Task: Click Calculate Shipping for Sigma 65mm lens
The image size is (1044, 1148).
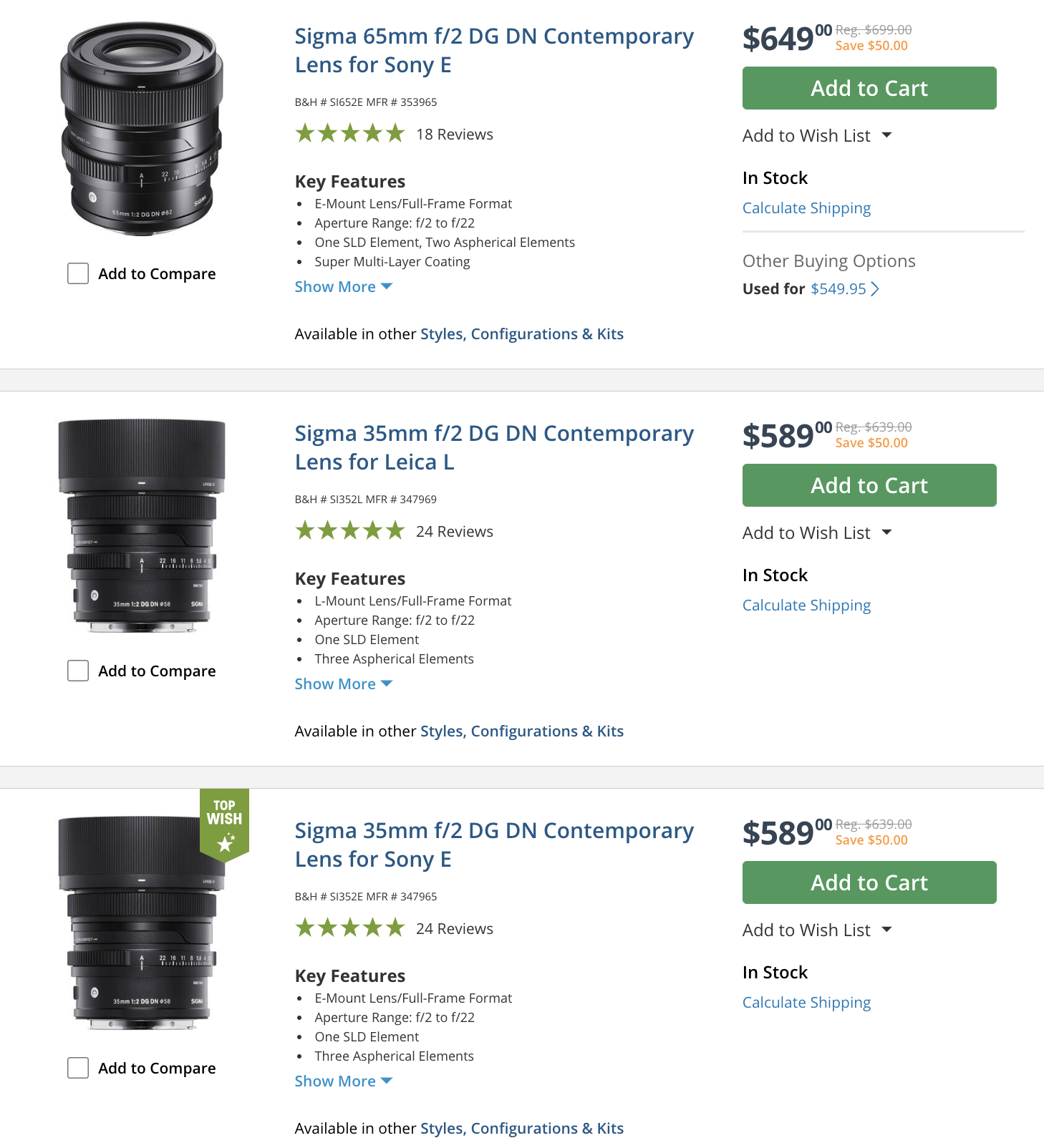Action: [x=806, y=208]
